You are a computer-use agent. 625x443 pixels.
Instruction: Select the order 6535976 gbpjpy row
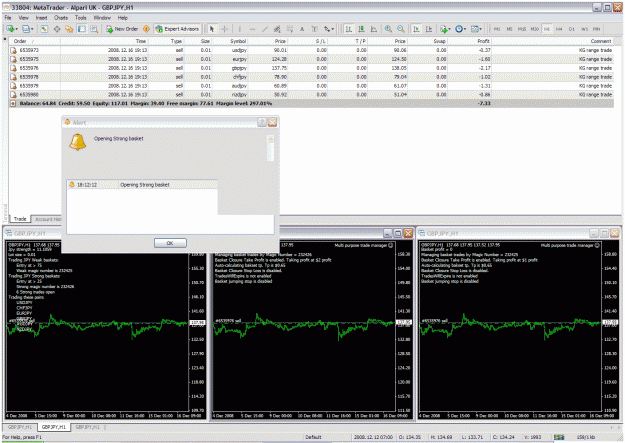311,68
